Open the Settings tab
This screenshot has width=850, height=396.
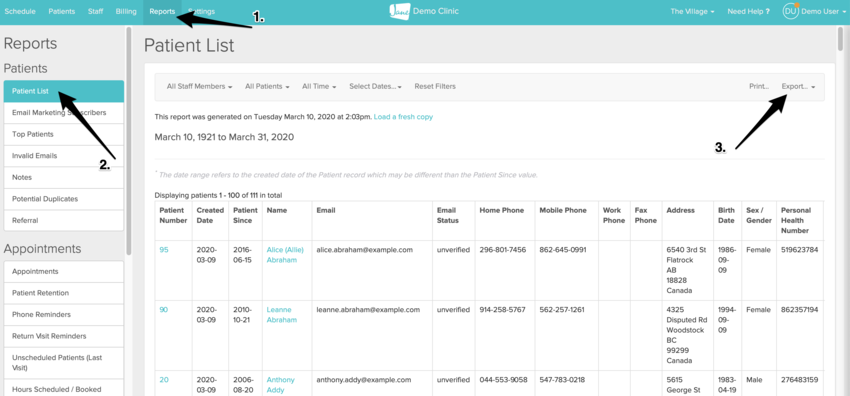pyautogui.click(x=201, y=11)
